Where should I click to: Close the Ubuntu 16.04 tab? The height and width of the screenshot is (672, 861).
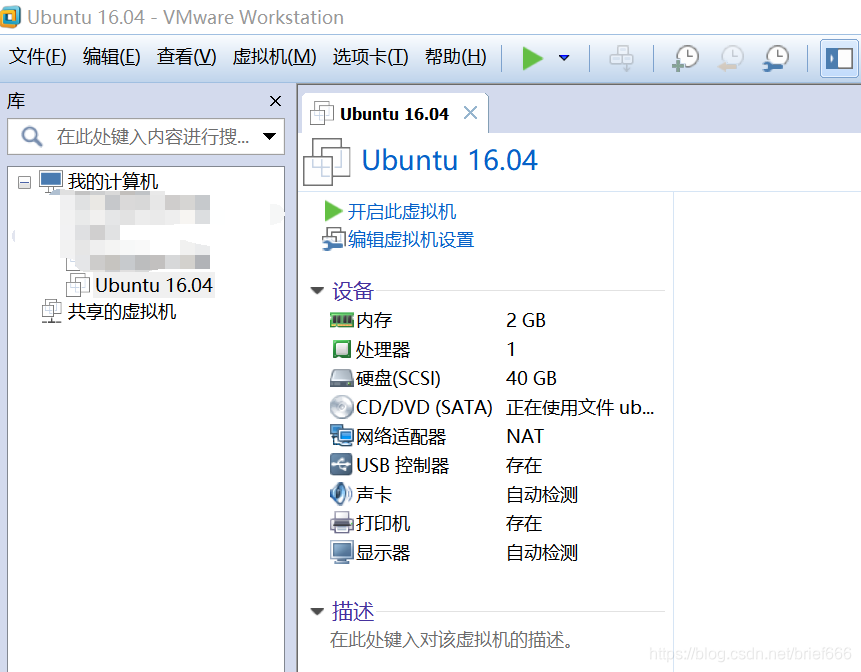470,113
